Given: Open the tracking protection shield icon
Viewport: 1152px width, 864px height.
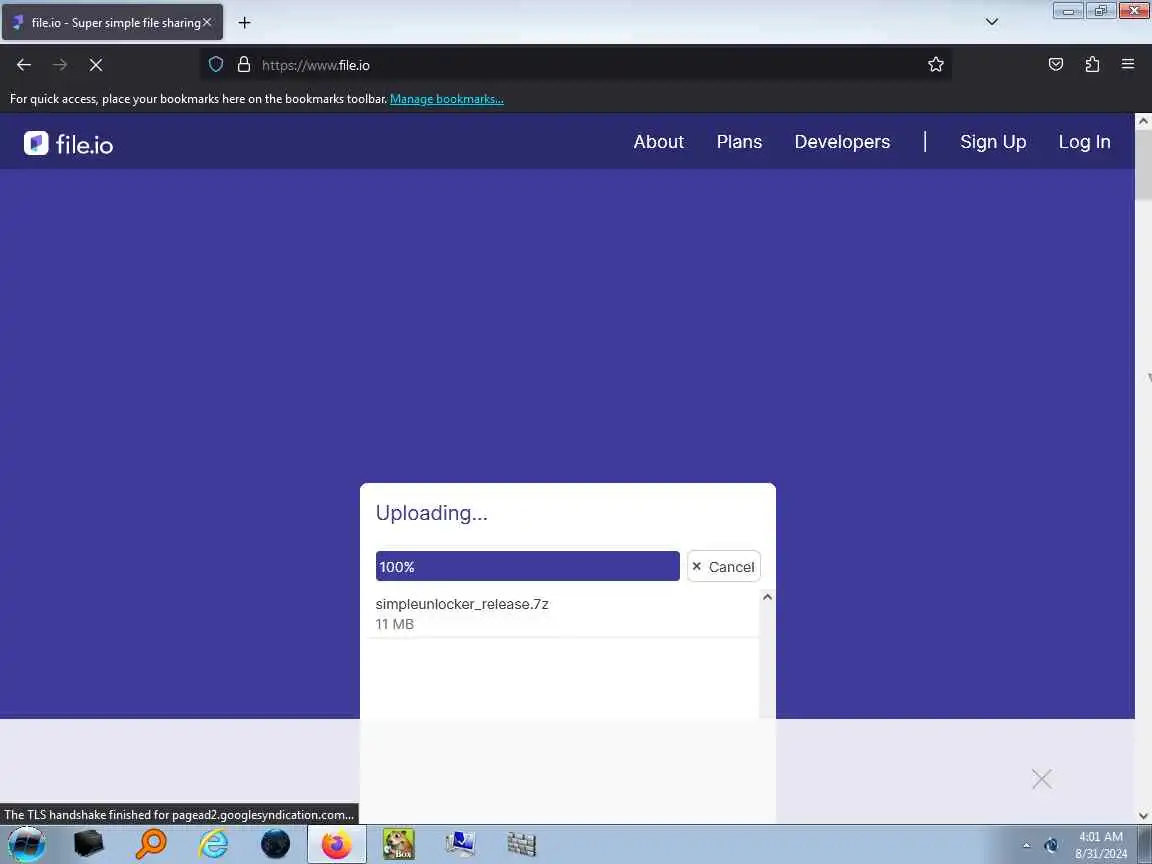Looking at the screenshot, I should (216, 65).
